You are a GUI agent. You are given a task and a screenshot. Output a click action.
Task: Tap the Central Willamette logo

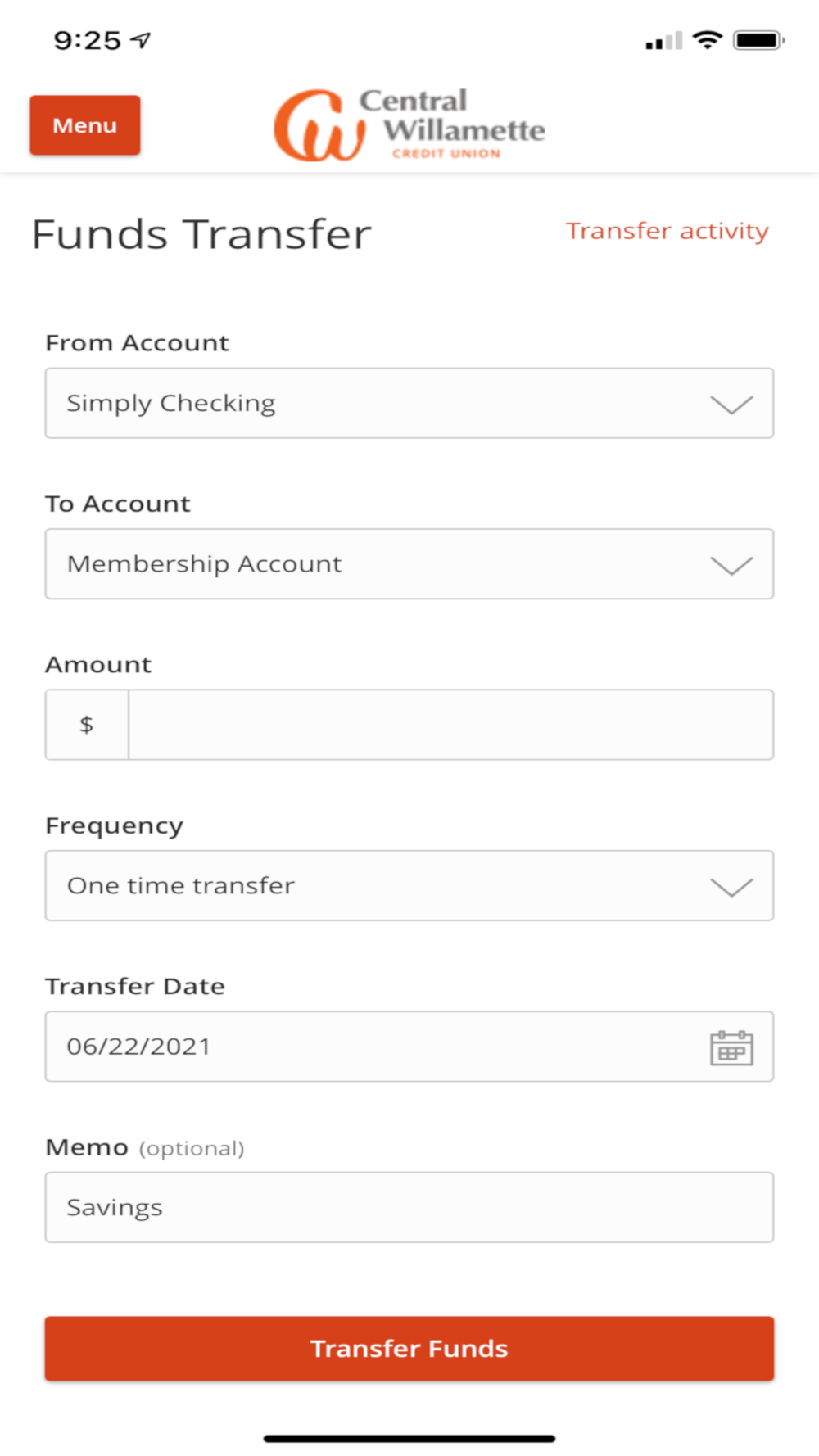(x=409, y=125)
